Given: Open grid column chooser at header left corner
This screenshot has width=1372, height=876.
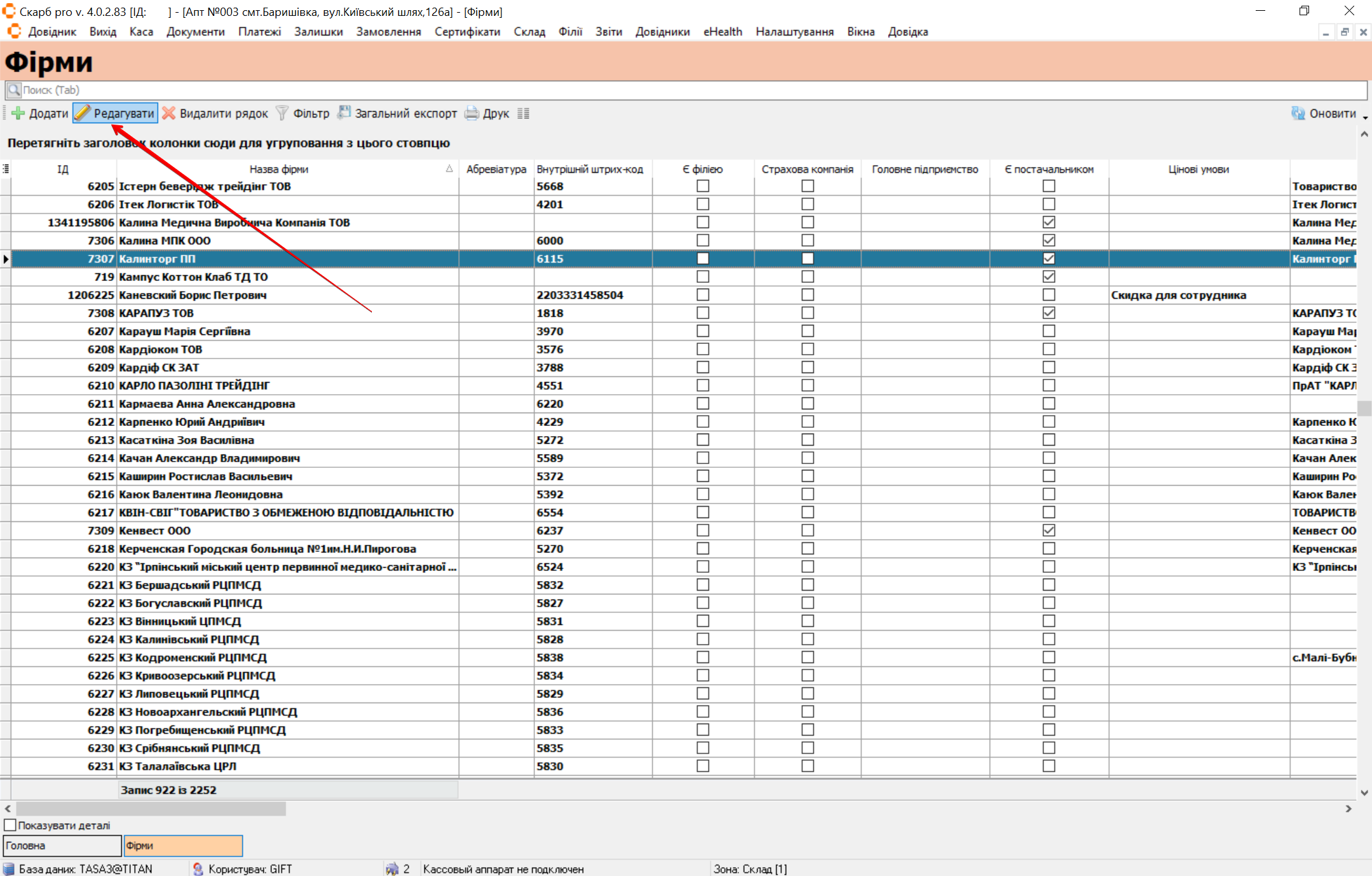Looking at the screenshot, I should click(6, 168).
